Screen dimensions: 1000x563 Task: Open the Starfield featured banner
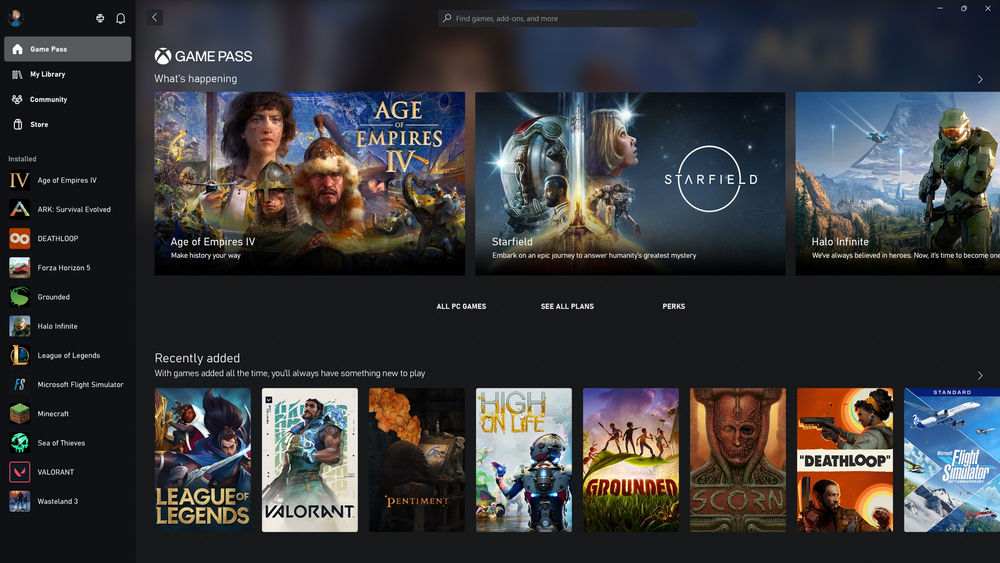(x=630, y=183)
